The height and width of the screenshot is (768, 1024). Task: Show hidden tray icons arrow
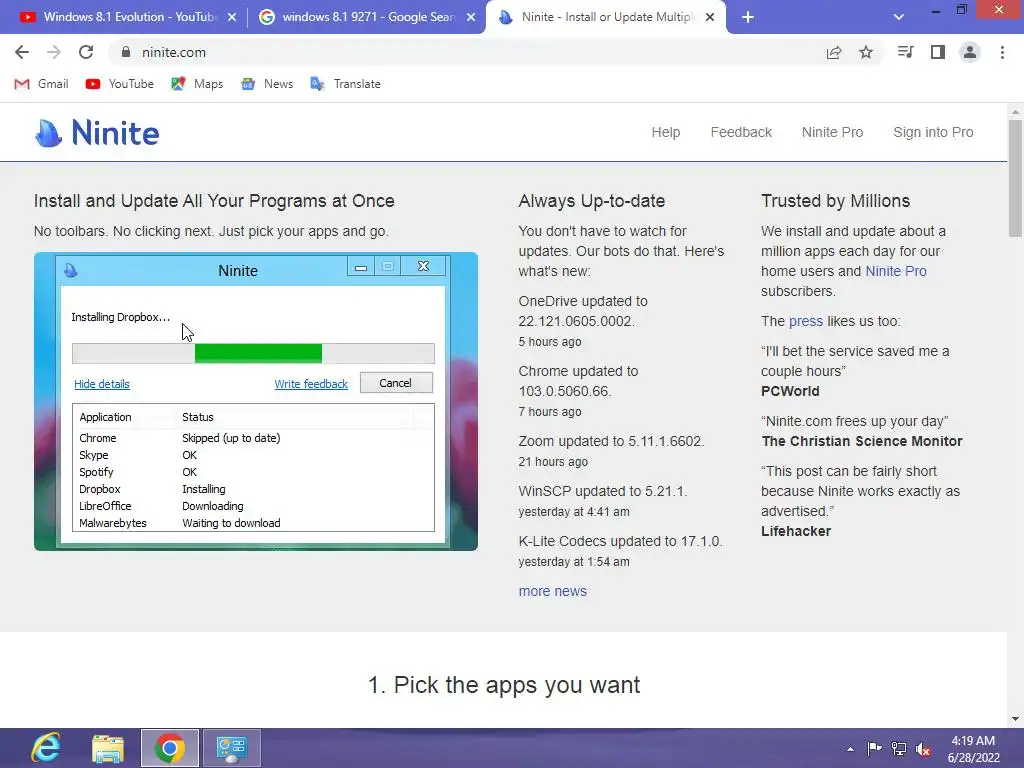[850, 749]
